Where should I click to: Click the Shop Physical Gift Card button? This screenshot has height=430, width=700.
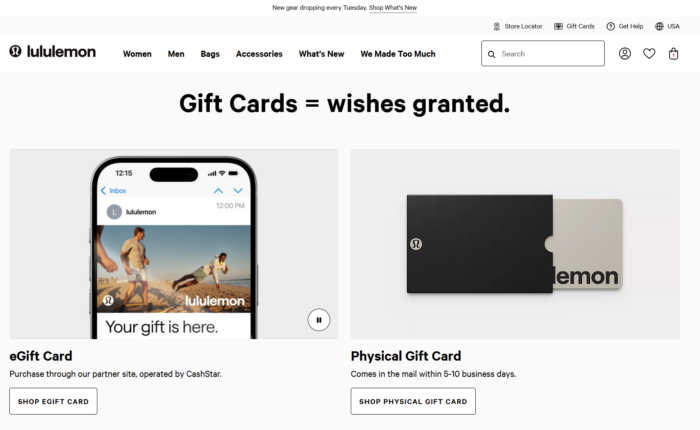coord(413,401)
